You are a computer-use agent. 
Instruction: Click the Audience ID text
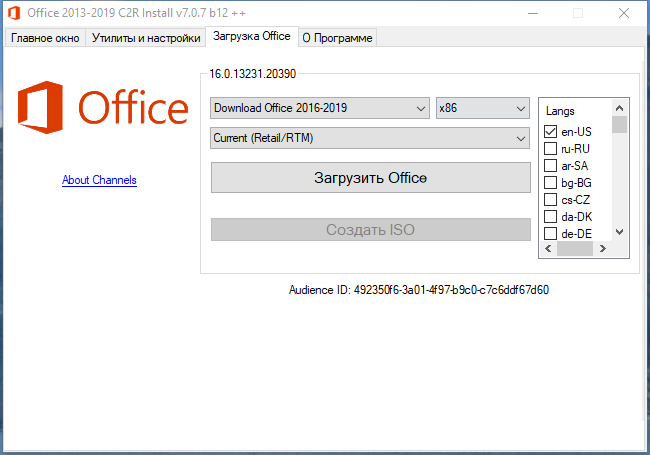pyautogui.click(x=419, y=290)
